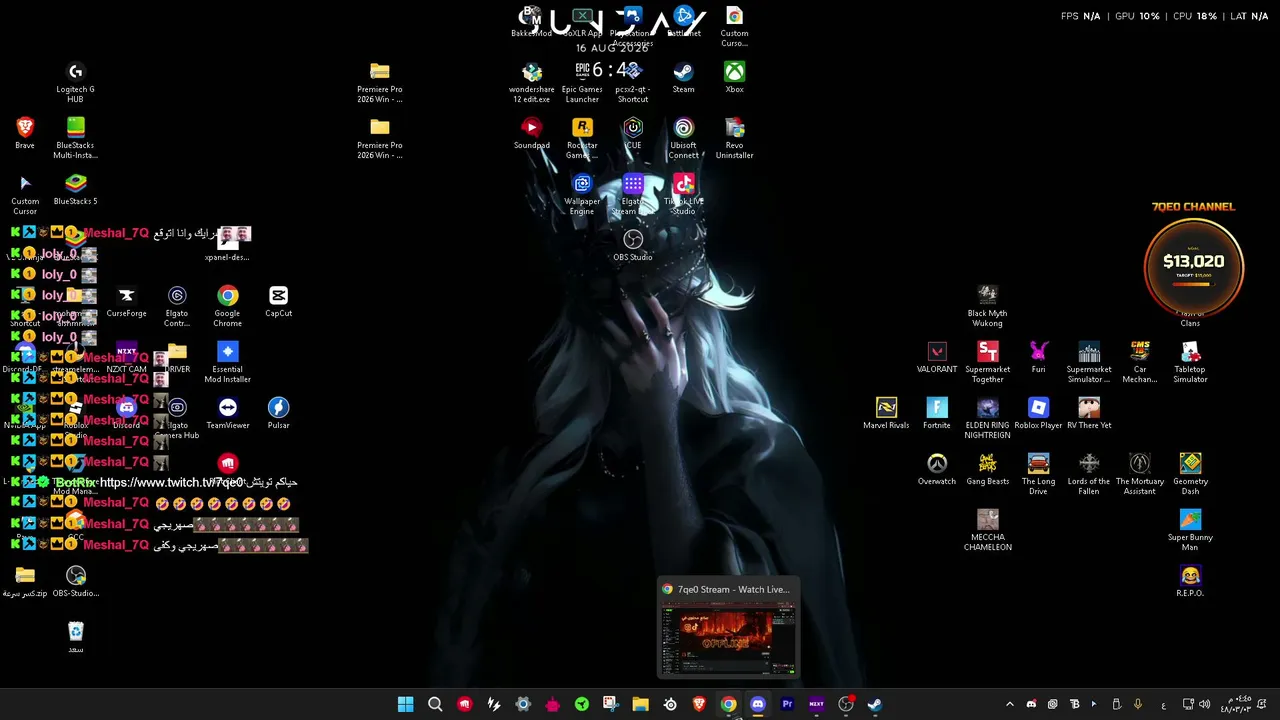Click The Mortuary Assistant shortcut
The image size is (1280, 720).
click(1140, 474)
